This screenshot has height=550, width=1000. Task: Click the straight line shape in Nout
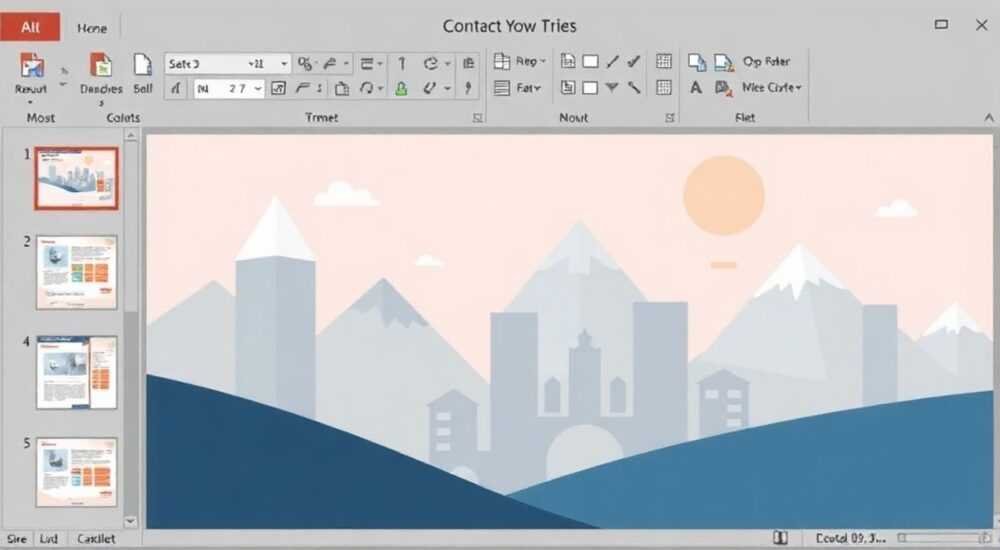coord(613,61)
